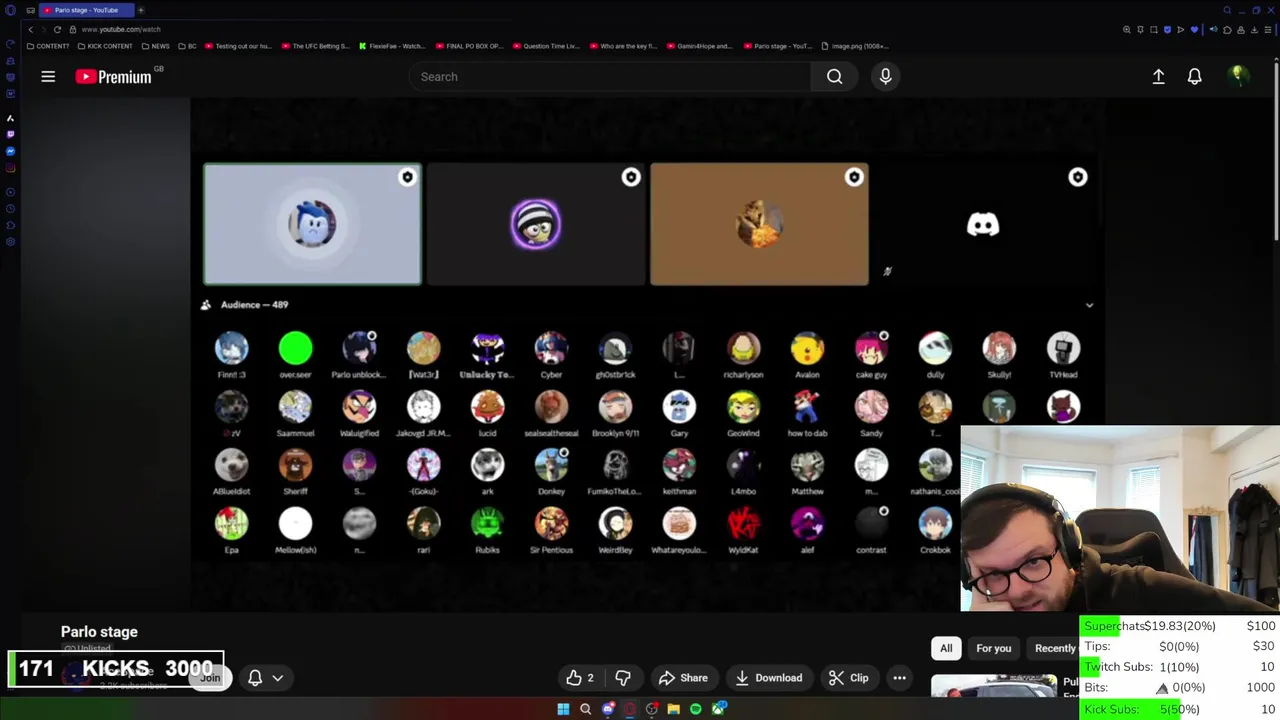Select lucid audience avatar
The width and height of the screenshot is (1280, 720).
click(x=487, y=407)
